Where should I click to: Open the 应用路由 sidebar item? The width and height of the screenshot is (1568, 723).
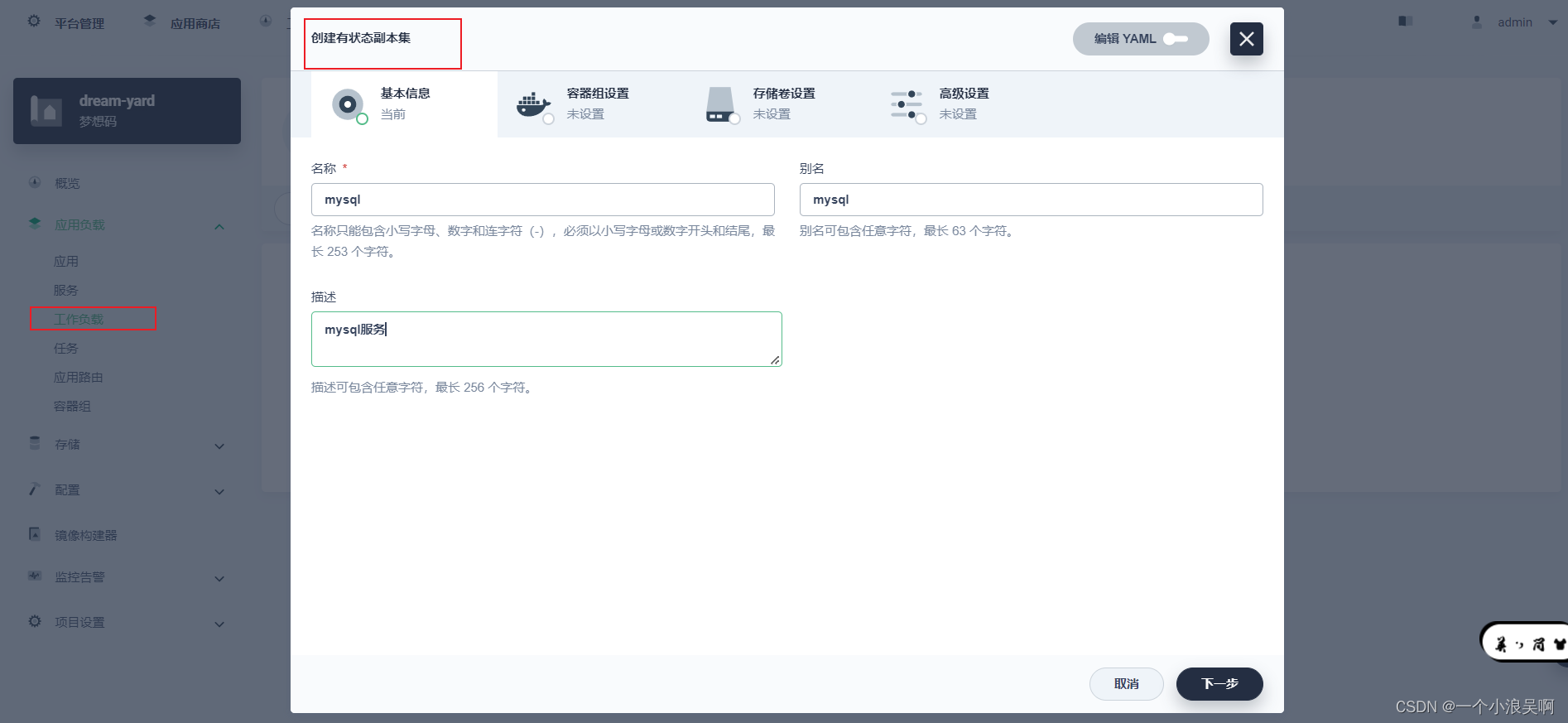point(79,377)
